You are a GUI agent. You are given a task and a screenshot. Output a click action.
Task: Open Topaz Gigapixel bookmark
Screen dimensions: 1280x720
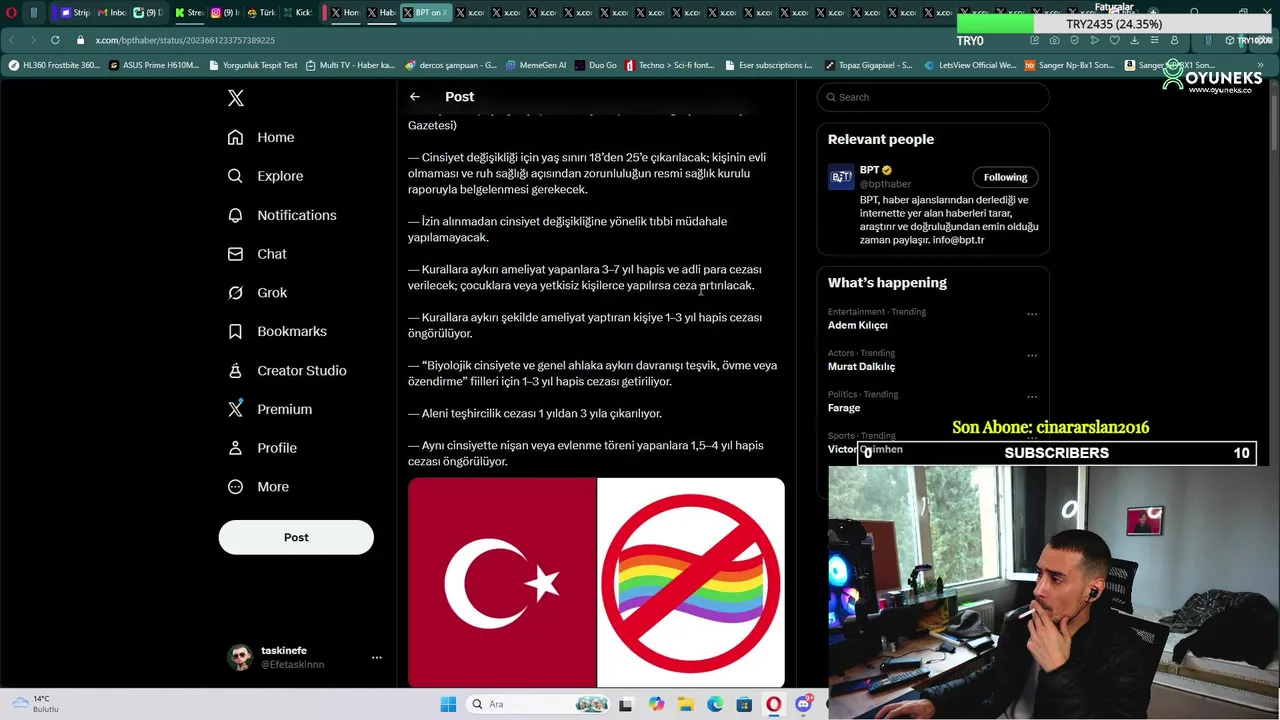point(869,65)
